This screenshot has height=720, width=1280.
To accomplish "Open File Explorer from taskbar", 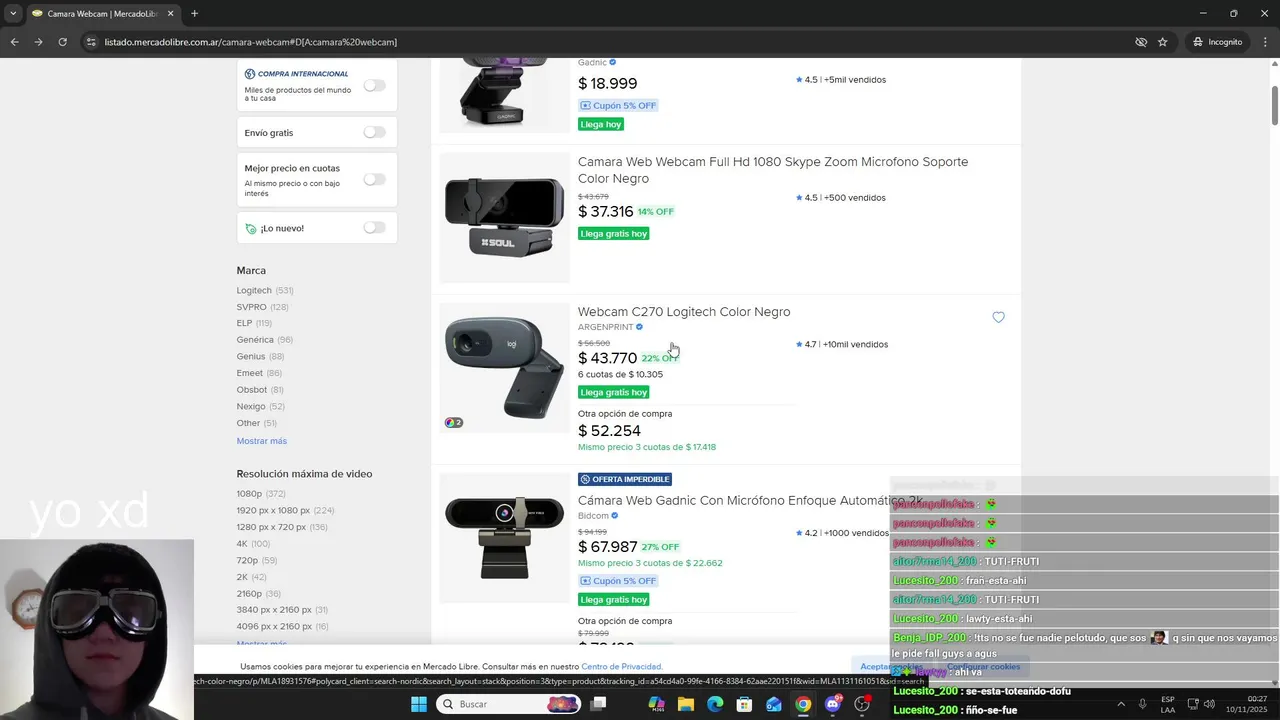I will 686,704.
